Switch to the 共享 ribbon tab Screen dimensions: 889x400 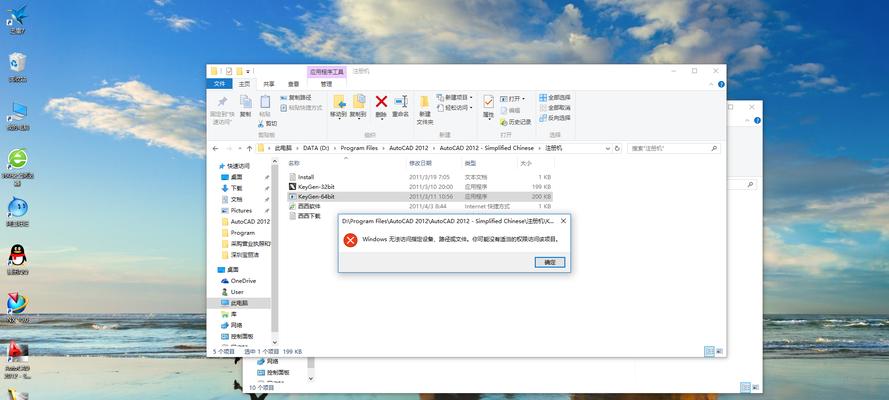coord(269,84)
